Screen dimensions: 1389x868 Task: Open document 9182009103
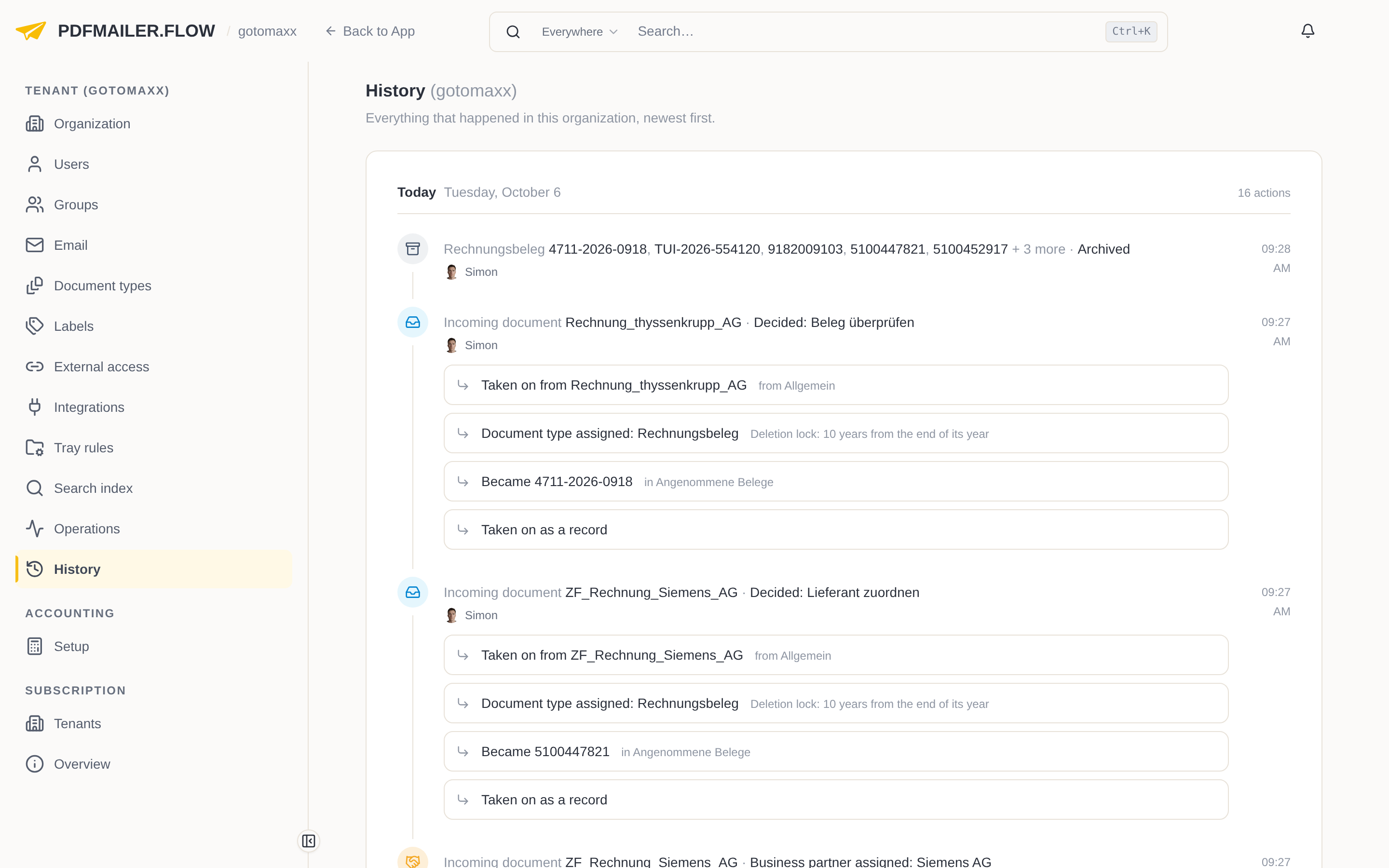click(804, 249)
